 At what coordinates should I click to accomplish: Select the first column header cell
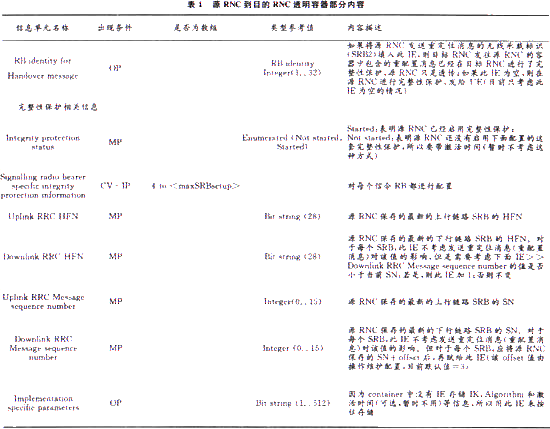(43, 28)
